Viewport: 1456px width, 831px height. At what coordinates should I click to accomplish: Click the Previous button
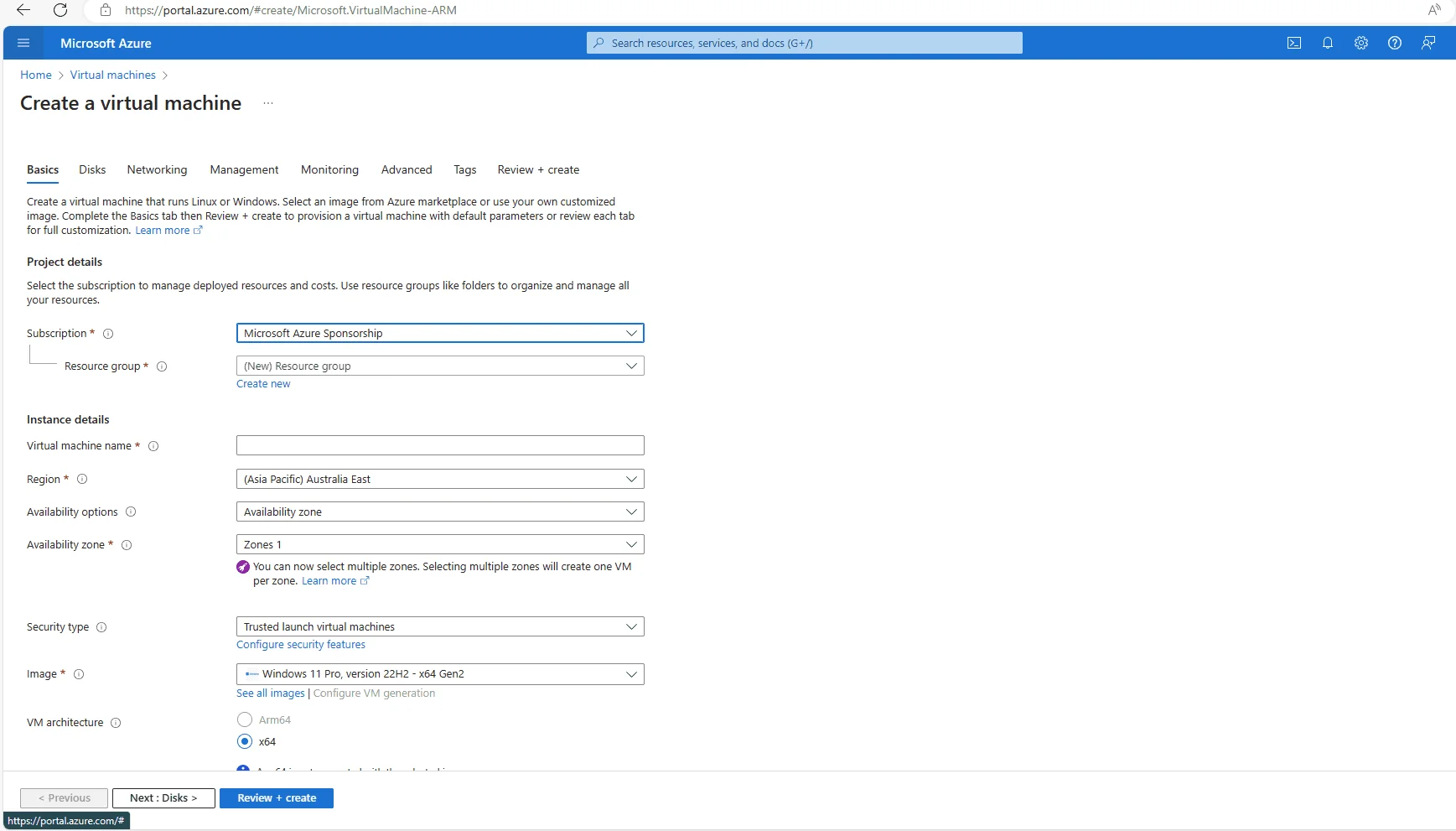click(x=65, y=798)
